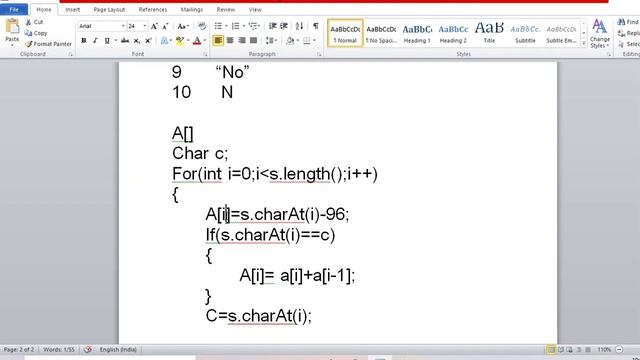Click the Words: 155 counter in the status bar

coord(59,349)
